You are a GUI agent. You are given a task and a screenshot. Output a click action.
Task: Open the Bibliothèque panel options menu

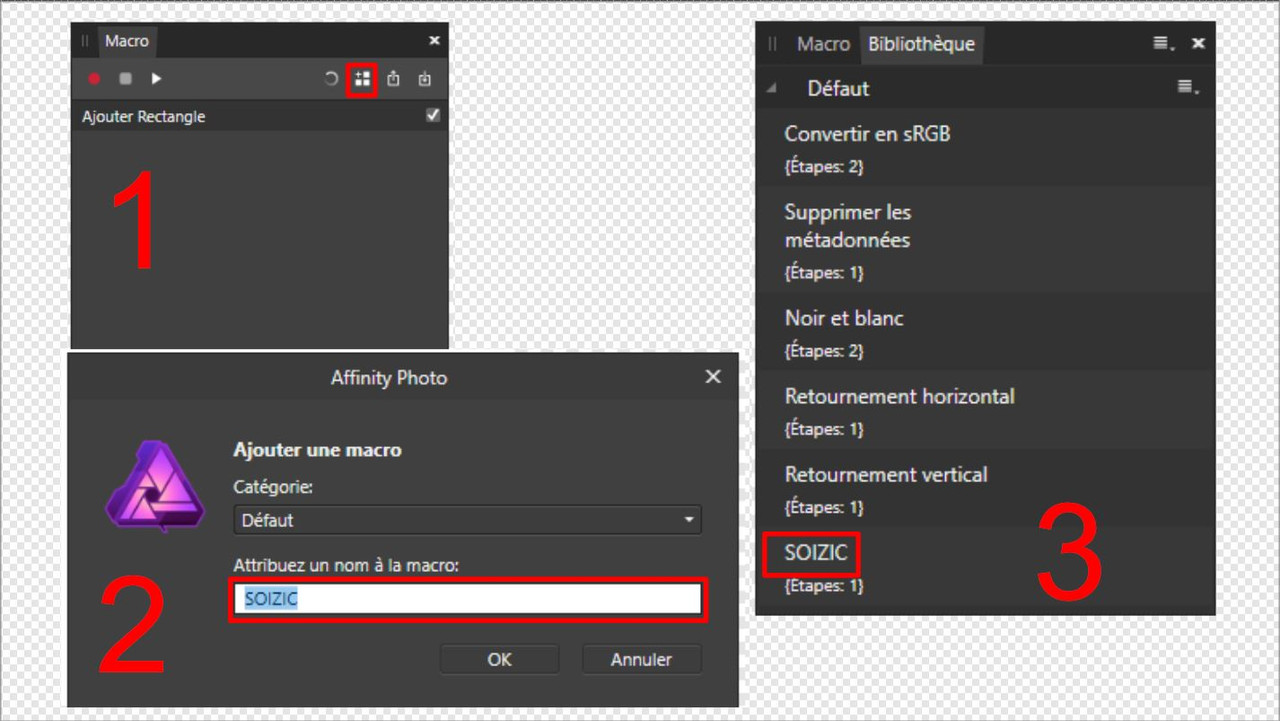click(x=1163, y=44)
